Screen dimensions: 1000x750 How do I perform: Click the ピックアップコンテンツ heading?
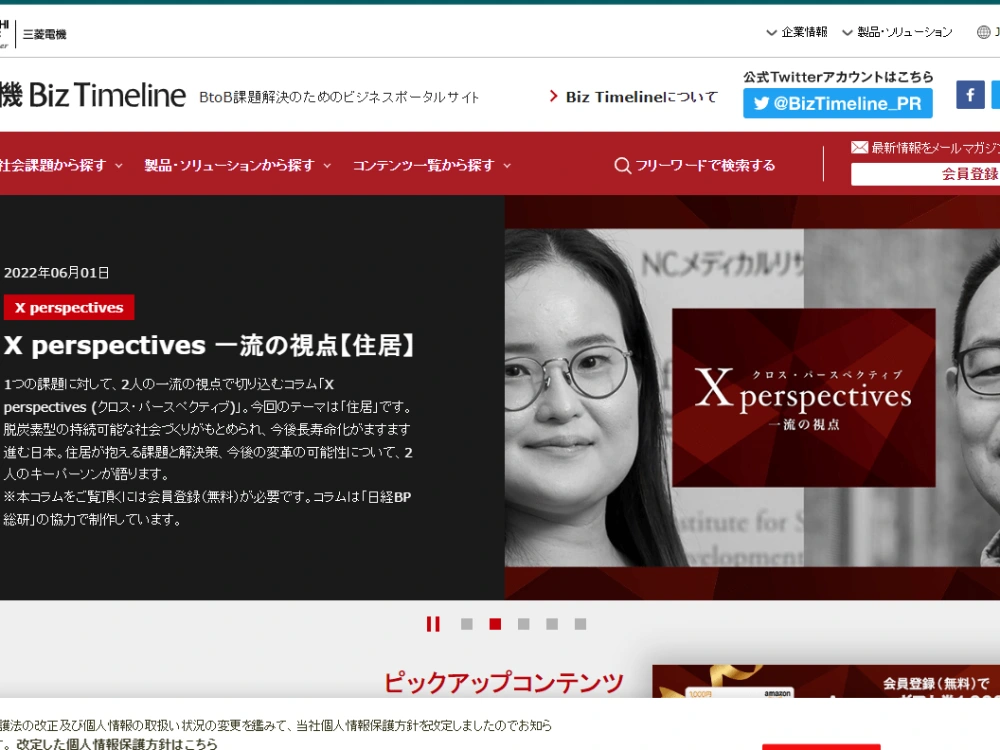pos(504,682)
